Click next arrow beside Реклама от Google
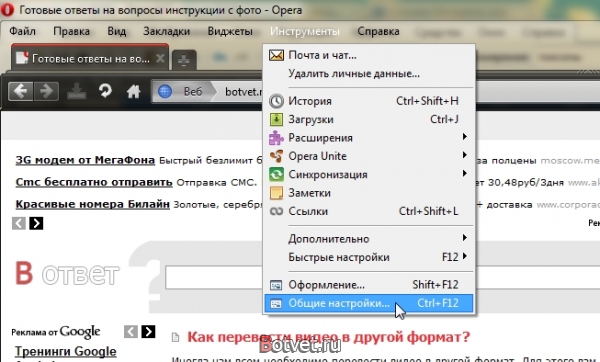Screen dimensions: 600x362 [x=148, y=331]
